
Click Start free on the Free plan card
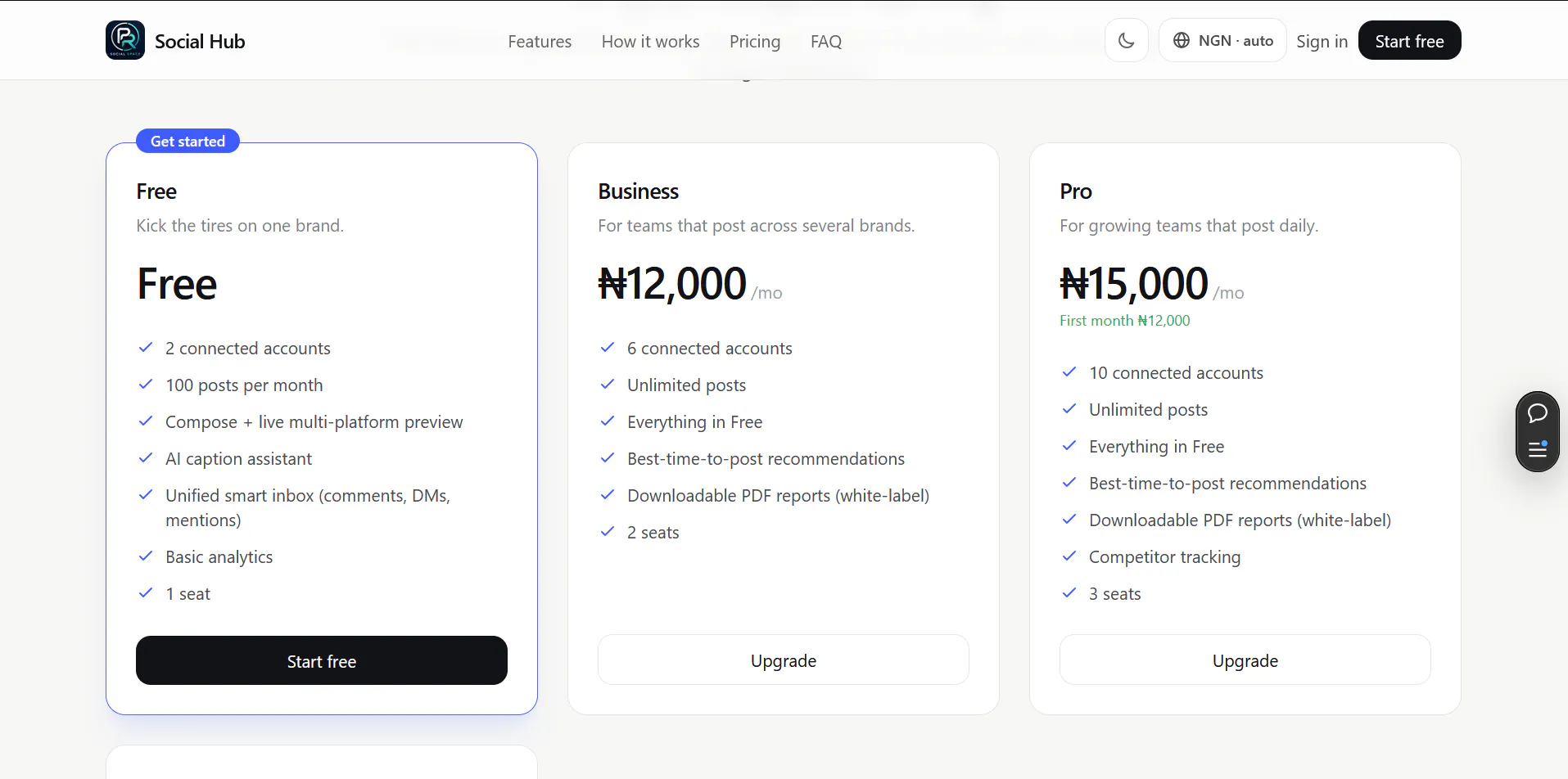[322, 660]
